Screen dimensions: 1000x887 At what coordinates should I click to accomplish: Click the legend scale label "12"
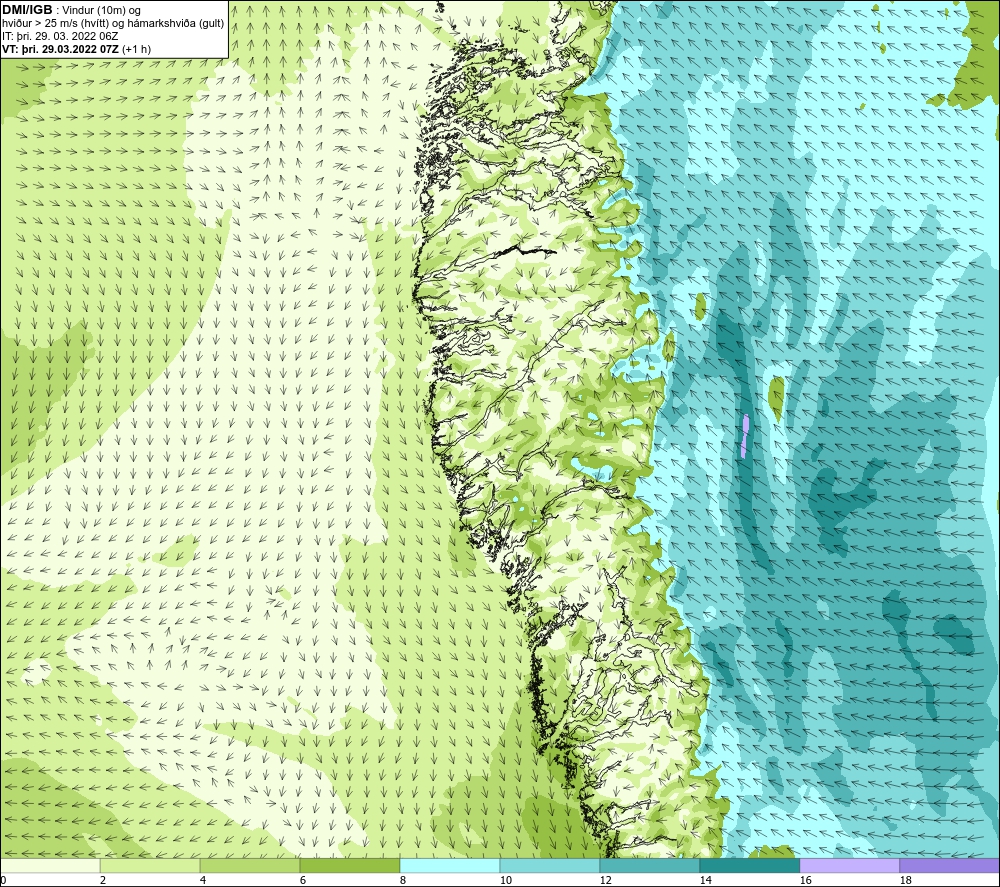point(605,880)
